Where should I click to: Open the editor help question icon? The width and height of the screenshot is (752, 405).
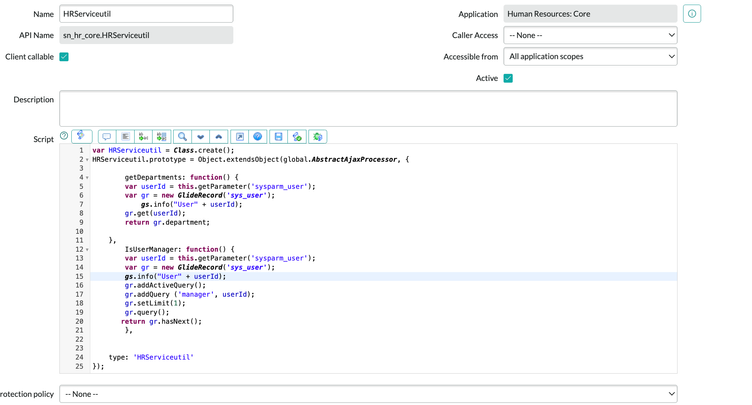coord(258,137)
